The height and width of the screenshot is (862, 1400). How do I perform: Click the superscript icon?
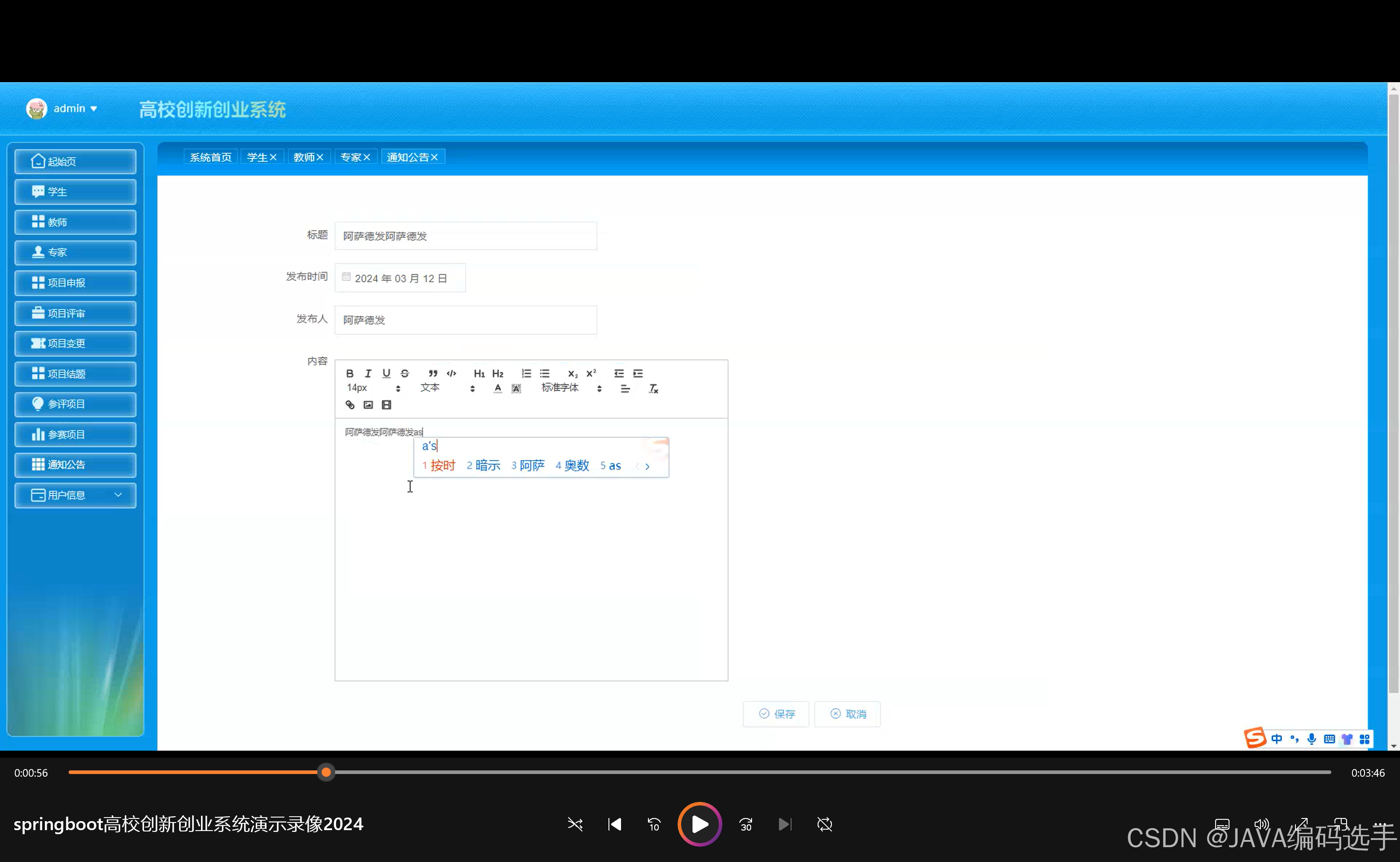coord(591,374)
